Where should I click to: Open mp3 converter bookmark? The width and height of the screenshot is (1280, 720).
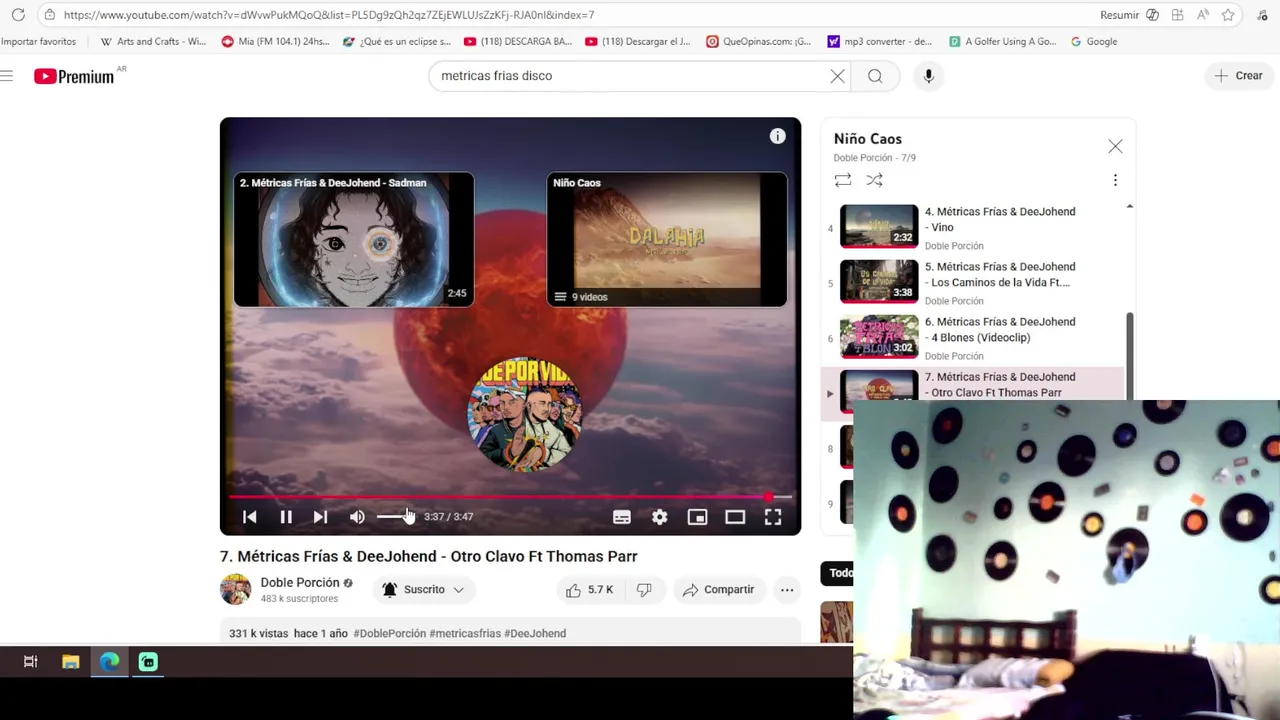coord(880,42)
